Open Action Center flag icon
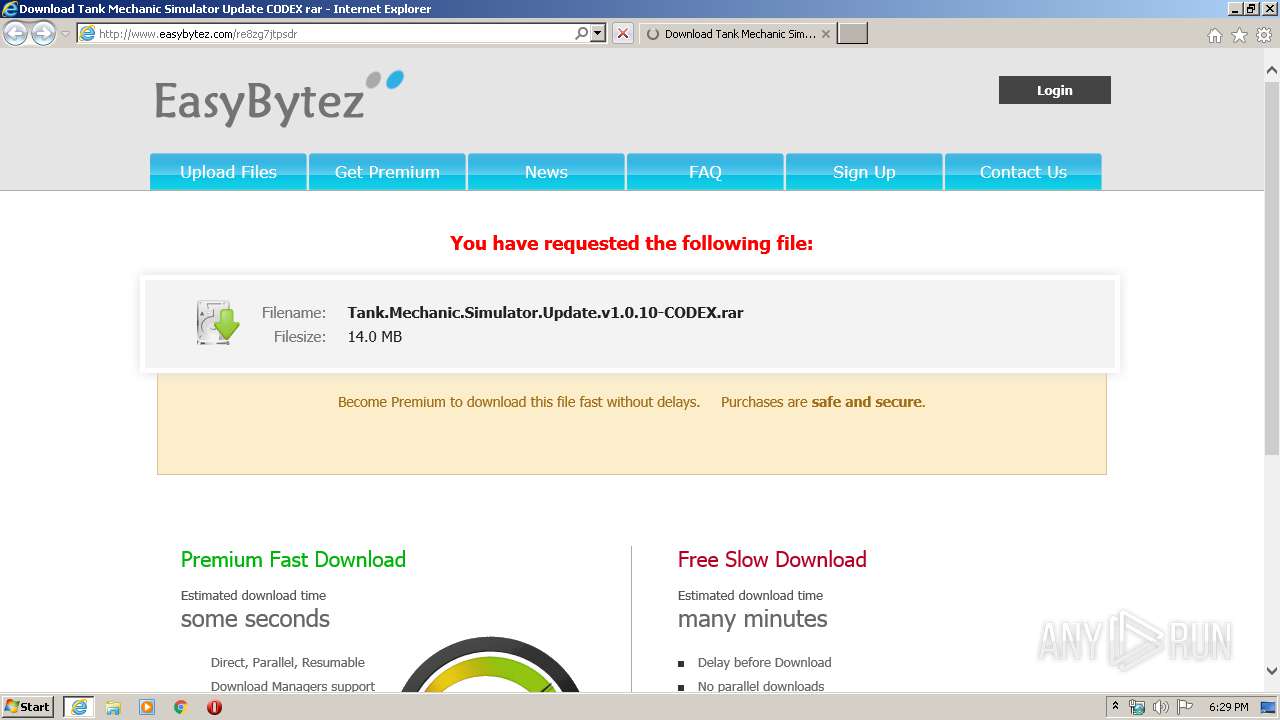Viewport: 1280px width, 720px height. point(1185,707)
